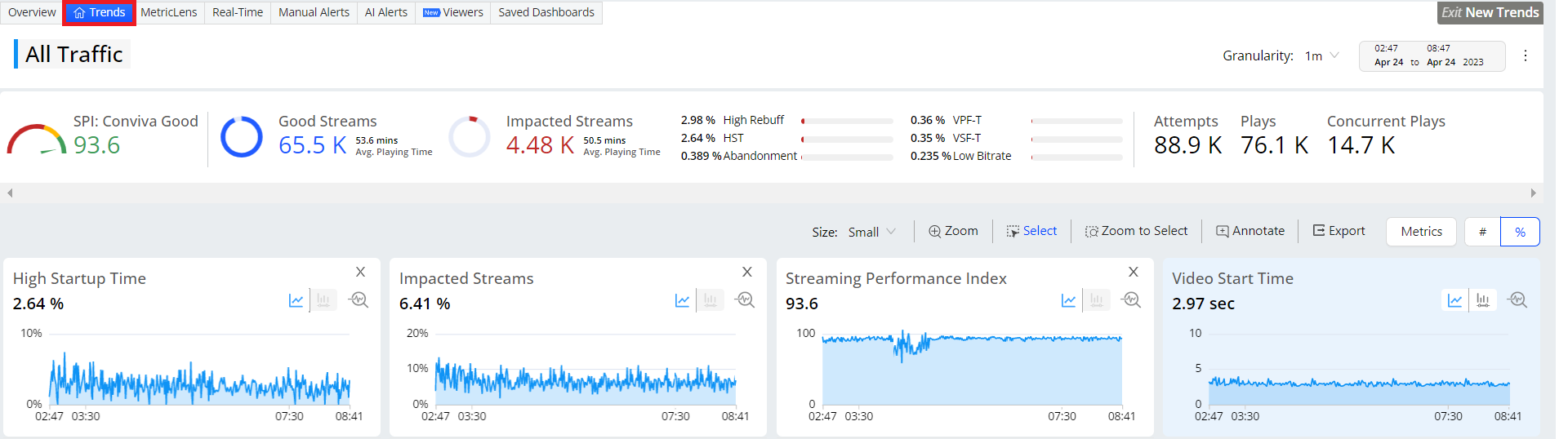Enable the Select mode for charts
Screen dimensions: 1568x439
(x=1031, y=231)
